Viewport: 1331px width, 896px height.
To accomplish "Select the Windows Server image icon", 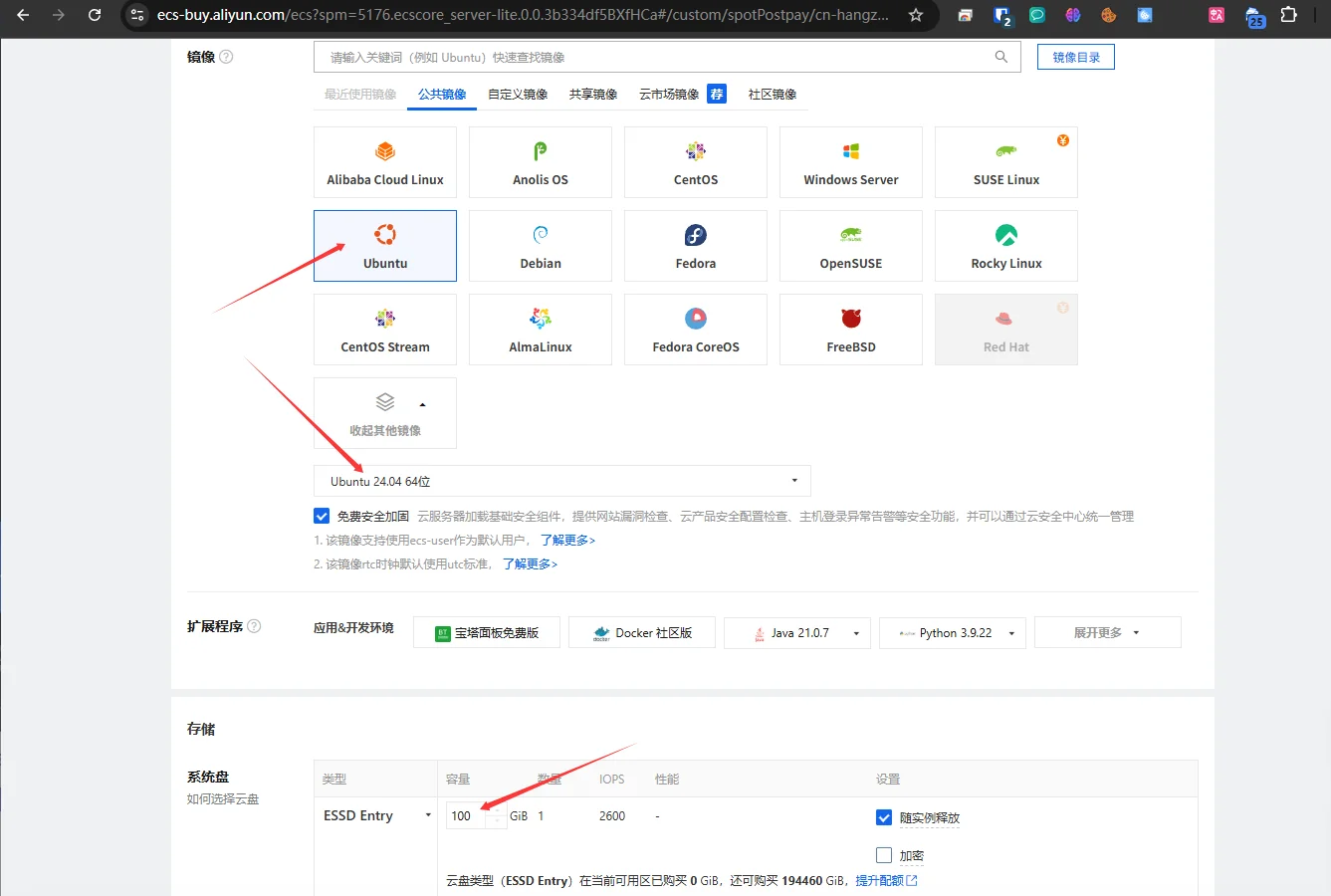I will click(851, 151).
